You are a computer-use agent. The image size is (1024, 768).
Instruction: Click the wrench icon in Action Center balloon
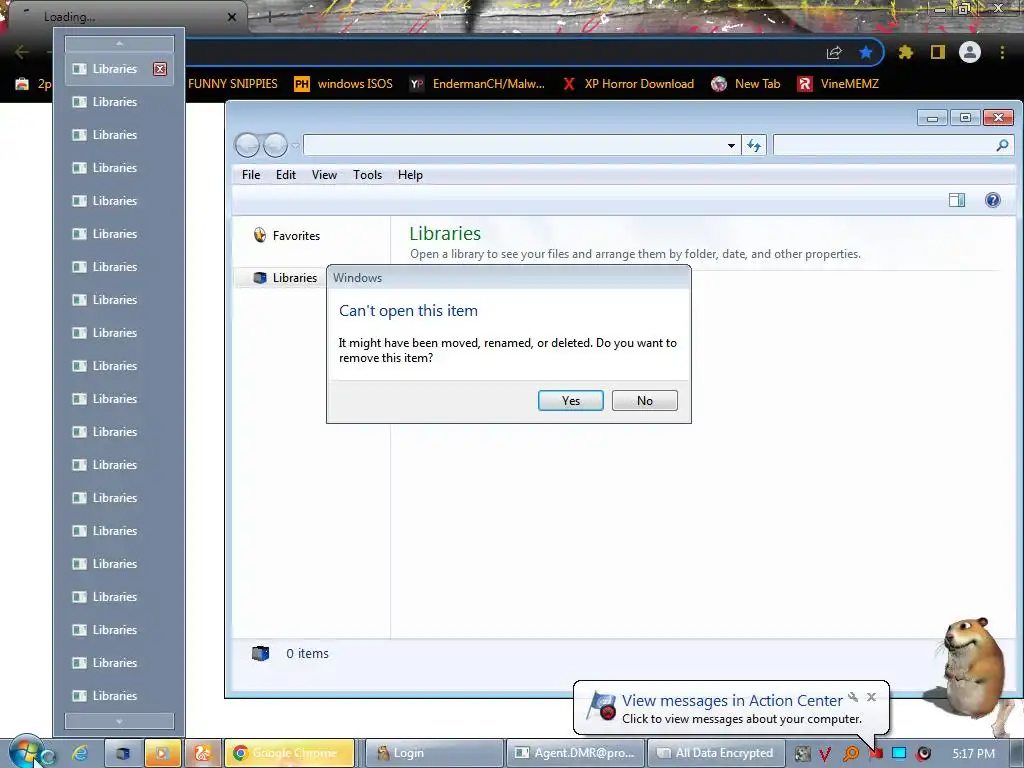[853, 697]
